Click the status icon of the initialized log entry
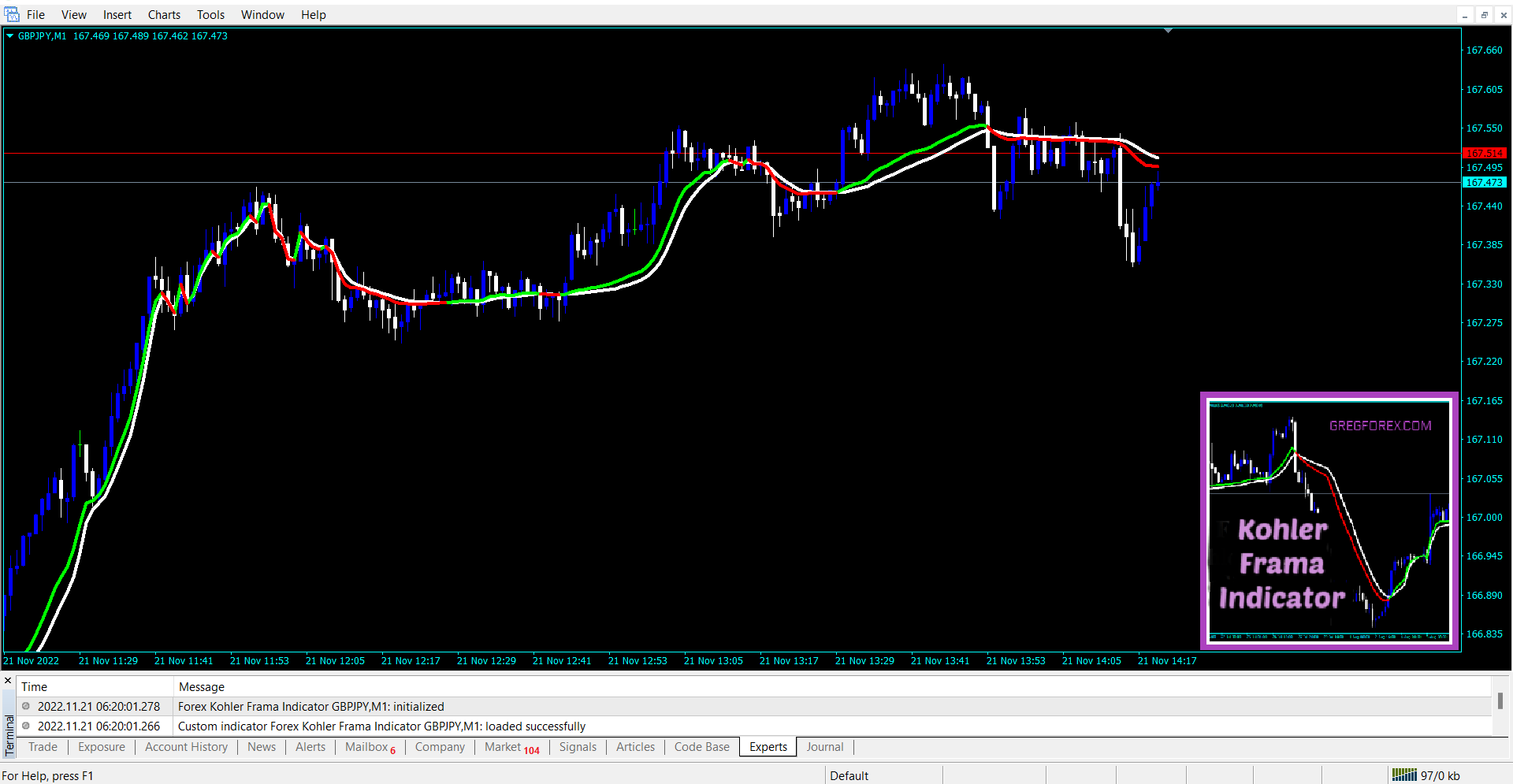The height and width of the screenshot is (784, 1513). [x=26, y=707]
